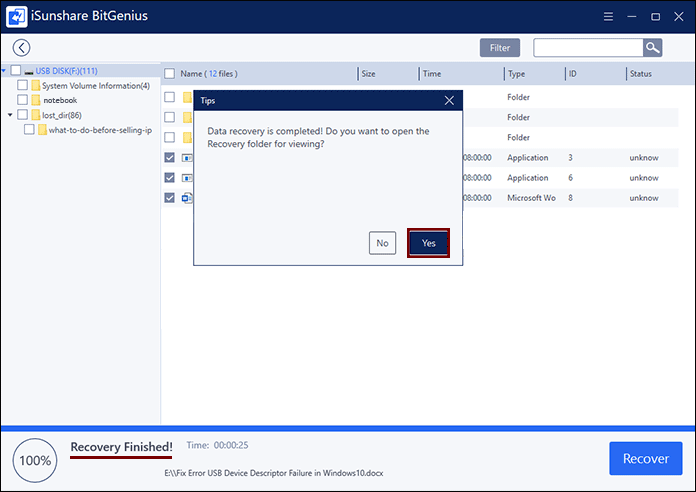Viewport: 696px width, 492px height.
Task: Click Yes to open Recovery folder
Action: (x=428, y=243)
